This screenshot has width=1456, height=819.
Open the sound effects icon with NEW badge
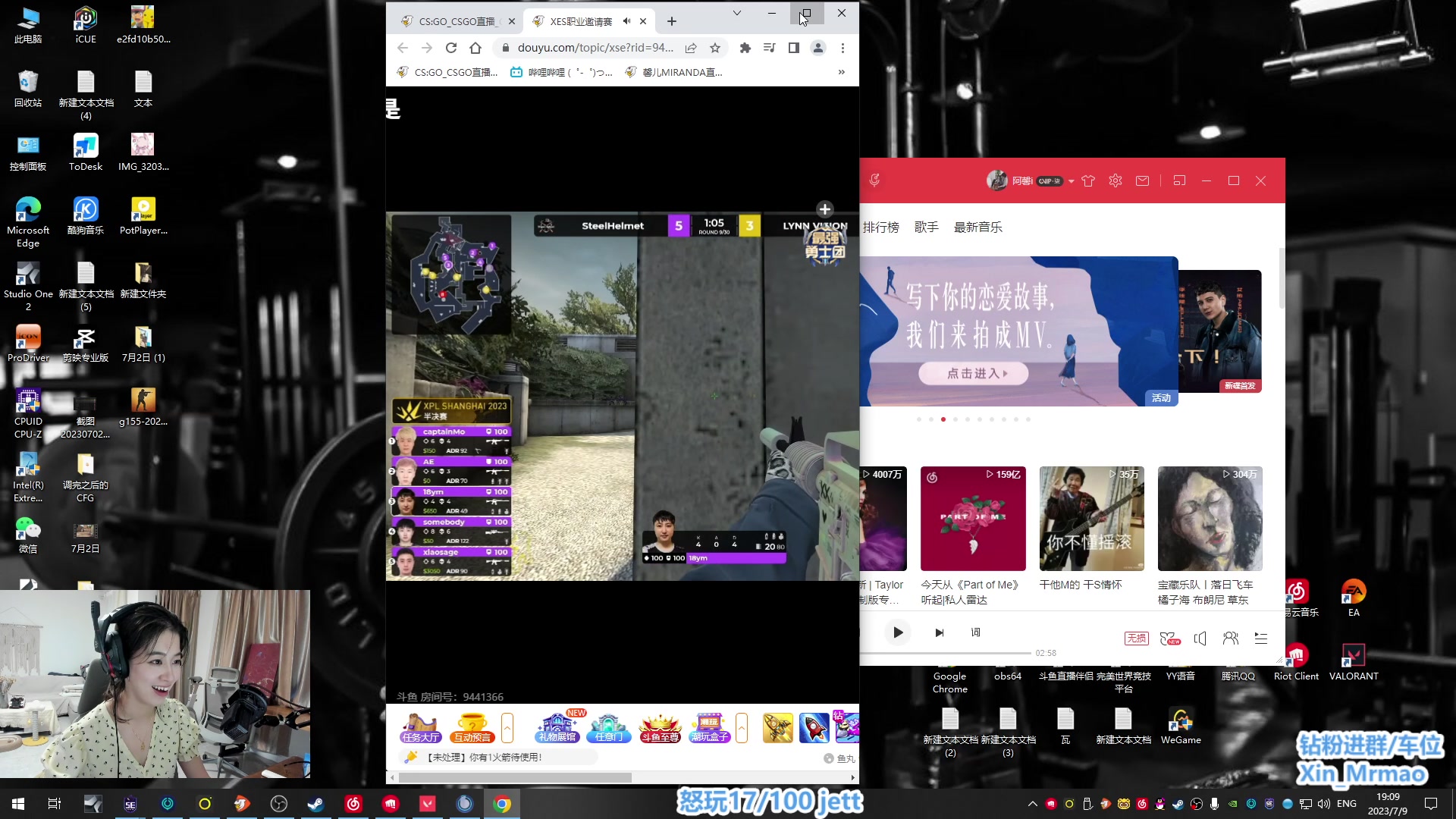(x=1170, y=639)
